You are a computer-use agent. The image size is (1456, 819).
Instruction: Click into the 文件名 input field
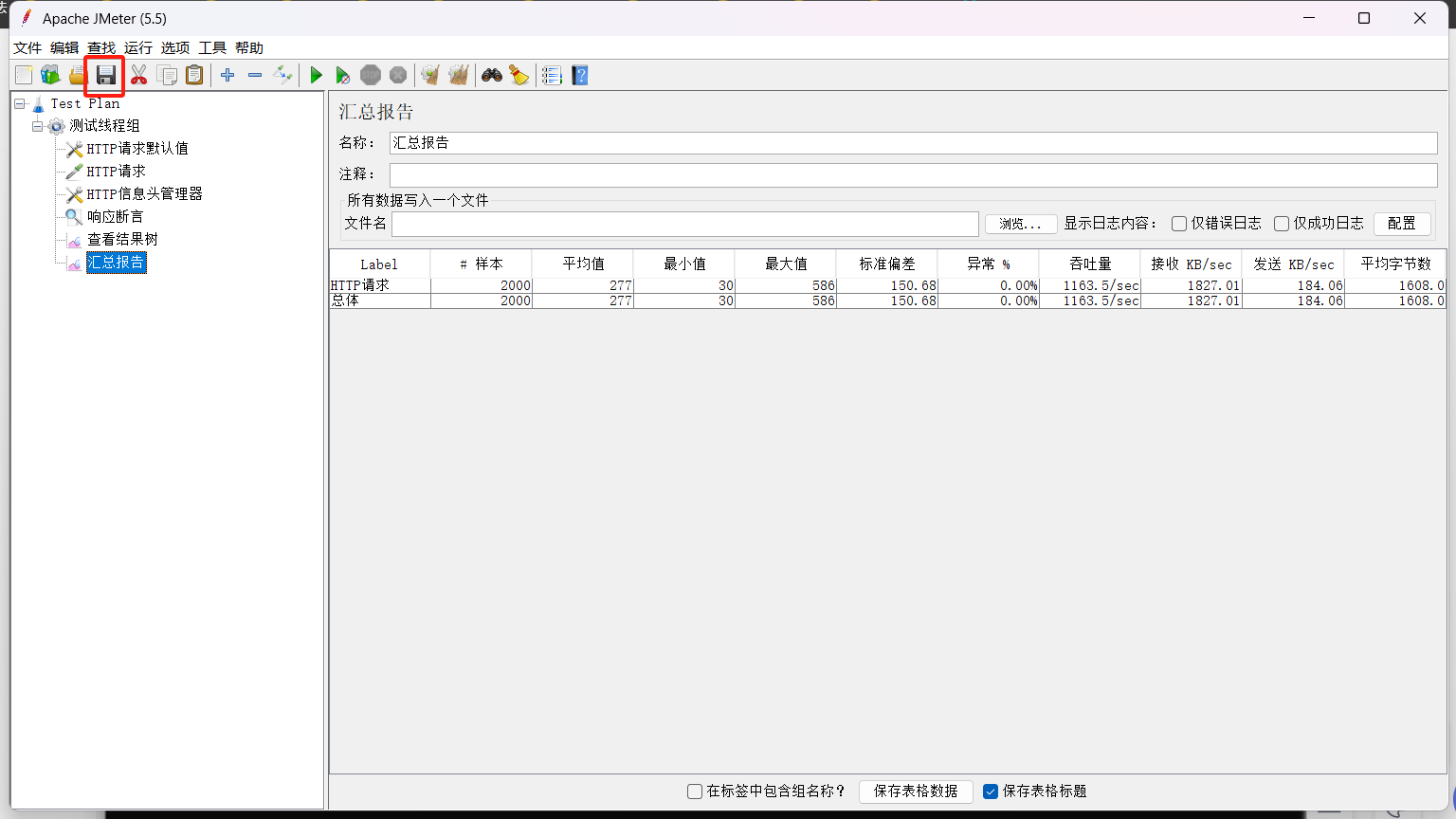pos(685,224)
